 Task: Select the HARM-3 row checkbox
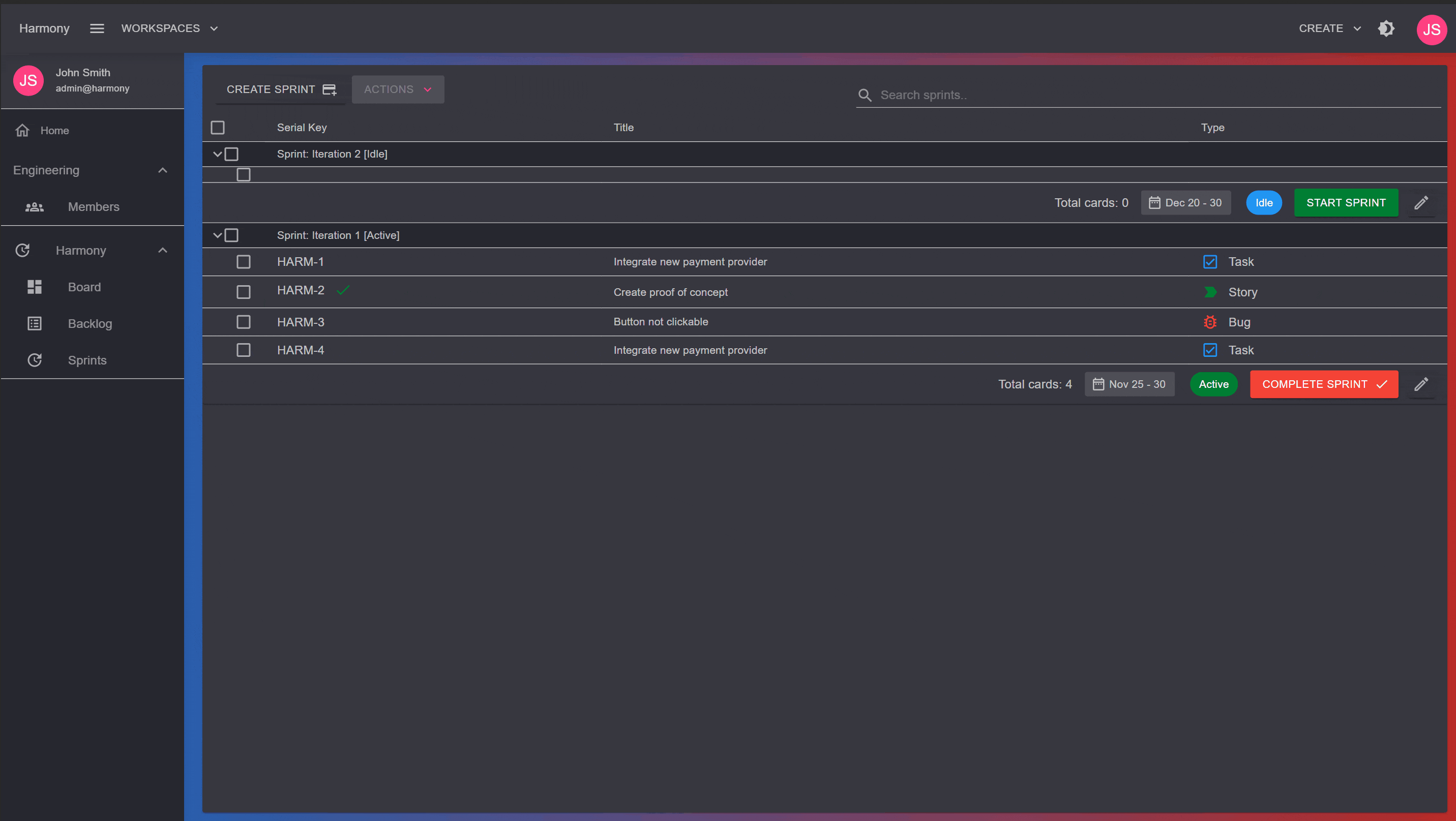tap(244, 322)
